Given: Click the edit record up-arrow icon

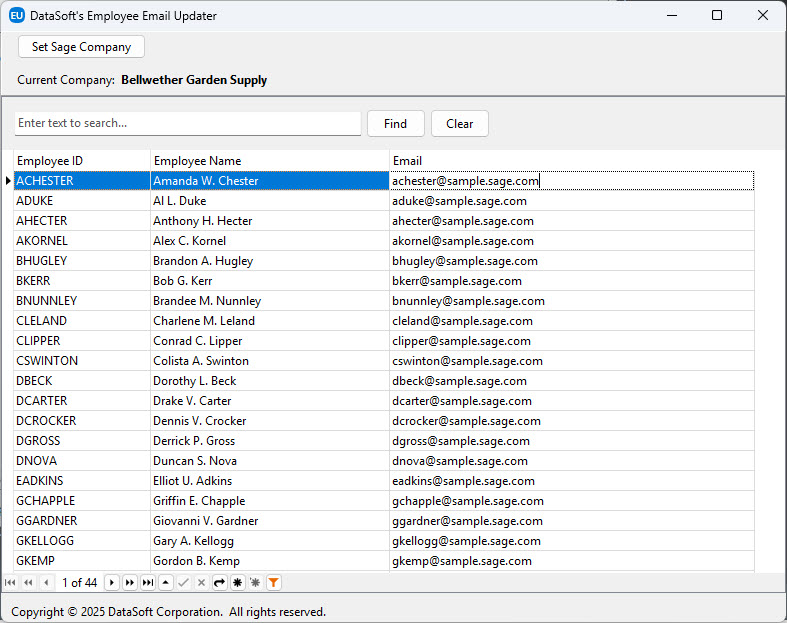Looking at the screenshot, I should pos(165,582).
